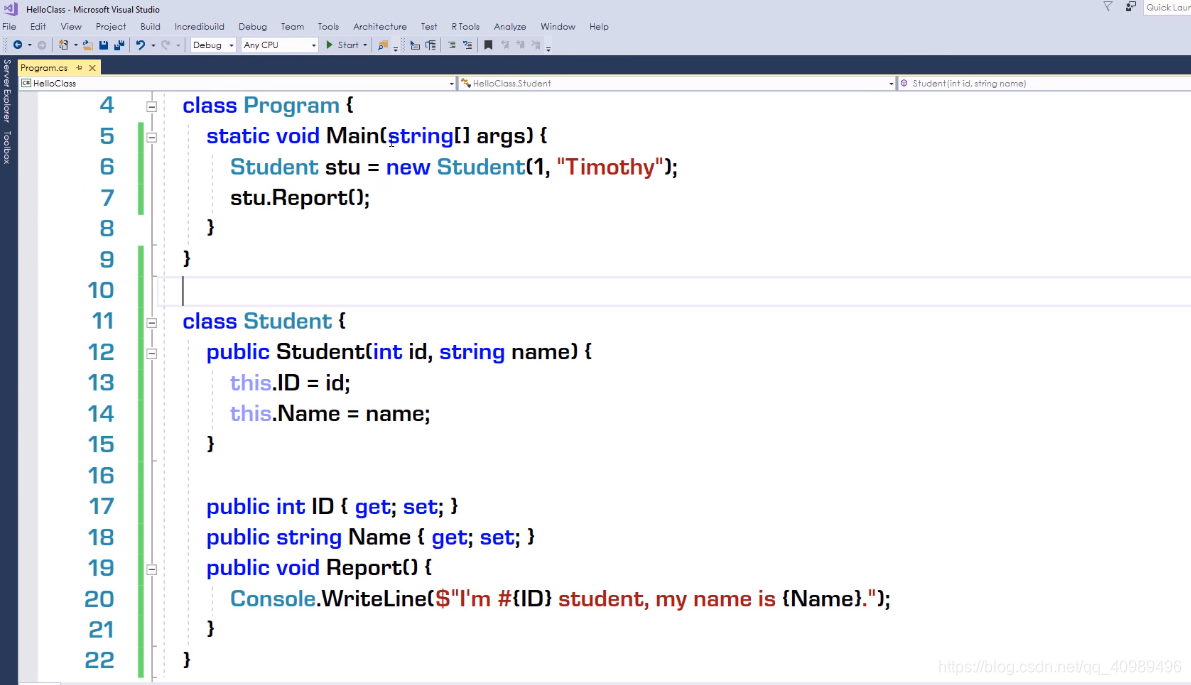Screen dimensions: 1191x685
Task: Click the clear bookmarks icon
Action: pos(535,45)
